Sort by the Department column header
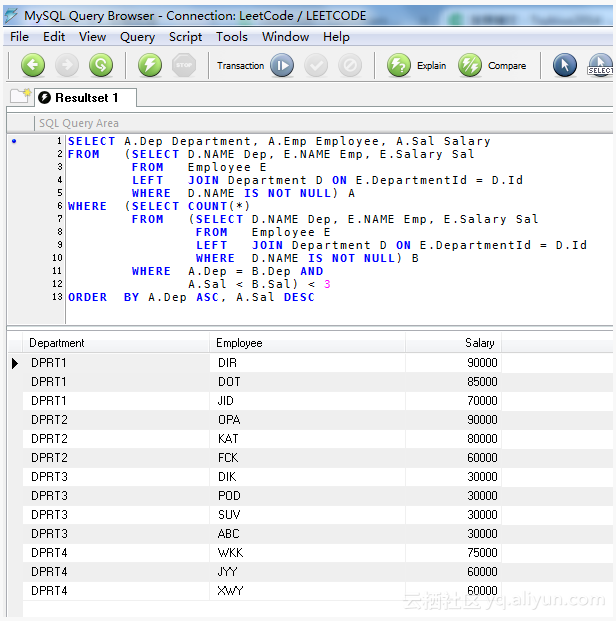This screenshot has width=616, height=621. point(116,343)
